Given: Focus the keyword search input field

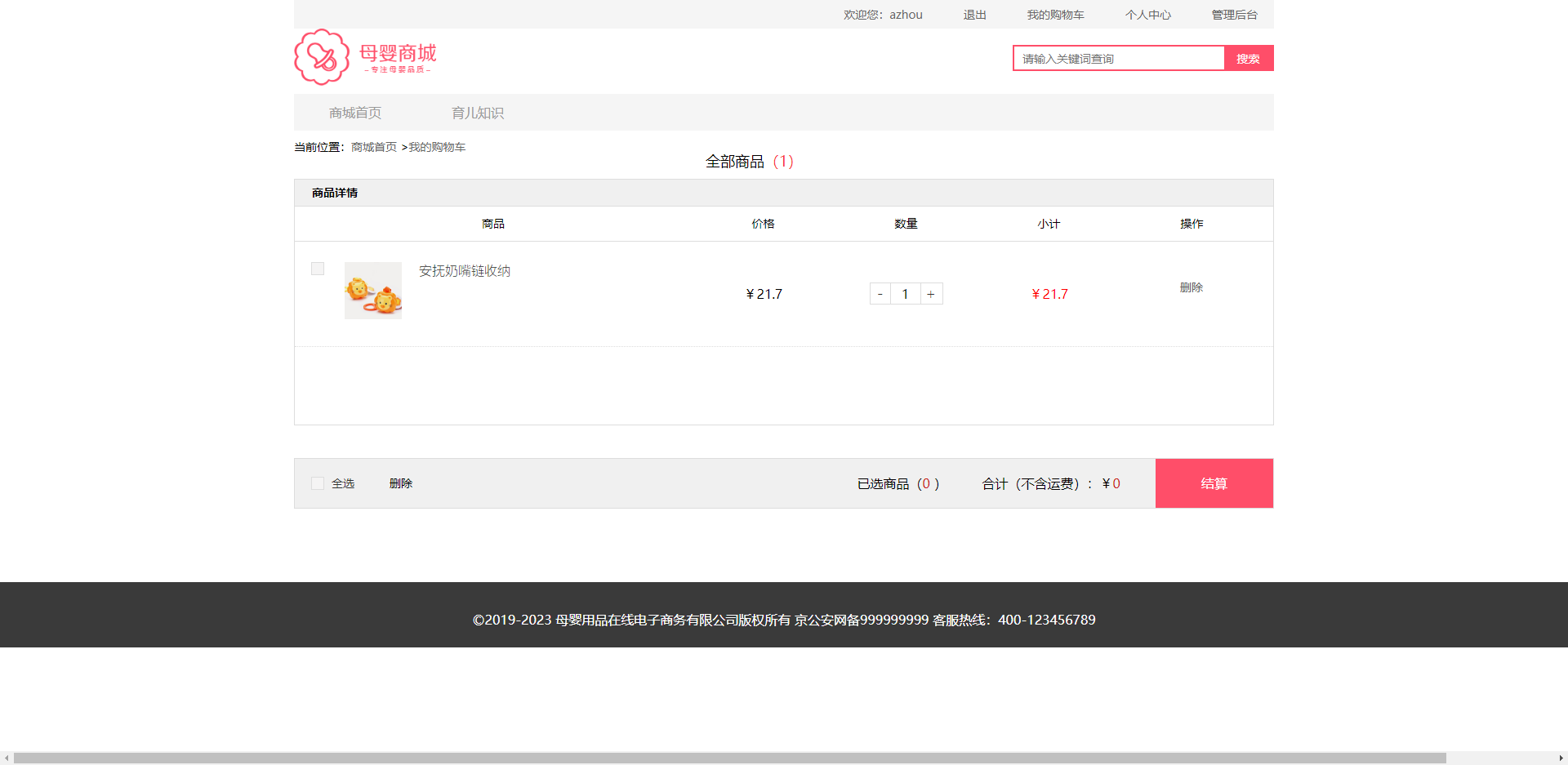Looking at the screenshot, I should click(x=1119, y=59).
